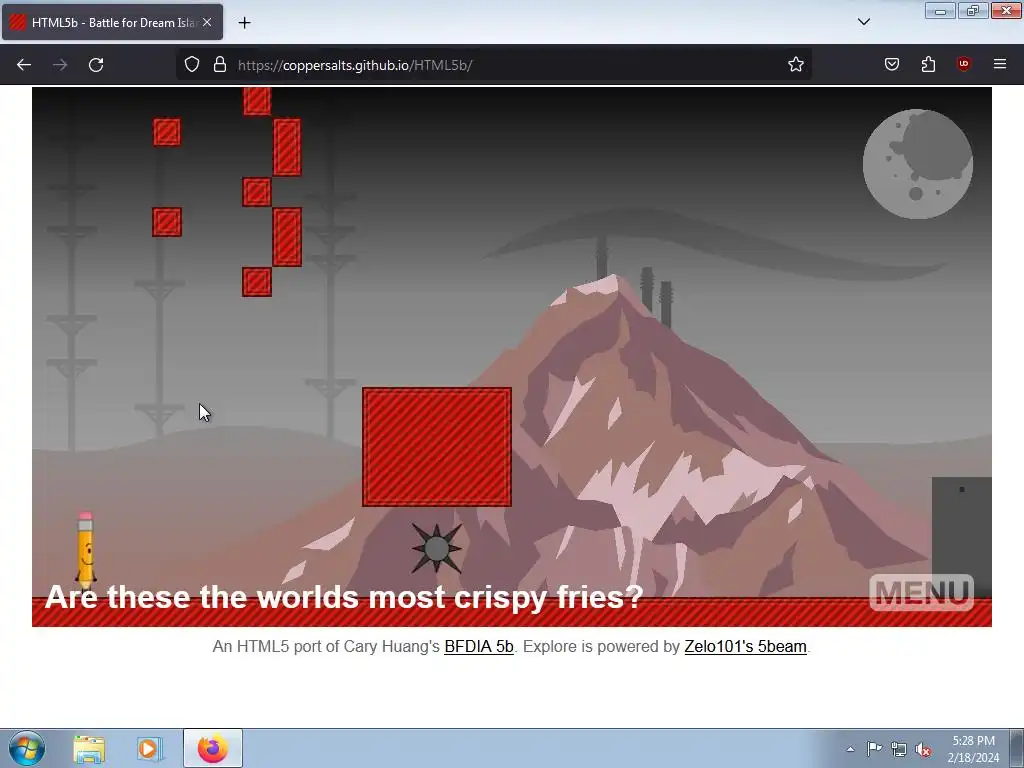
Task: Open network status tray icon
Action: tap(899, 749)
